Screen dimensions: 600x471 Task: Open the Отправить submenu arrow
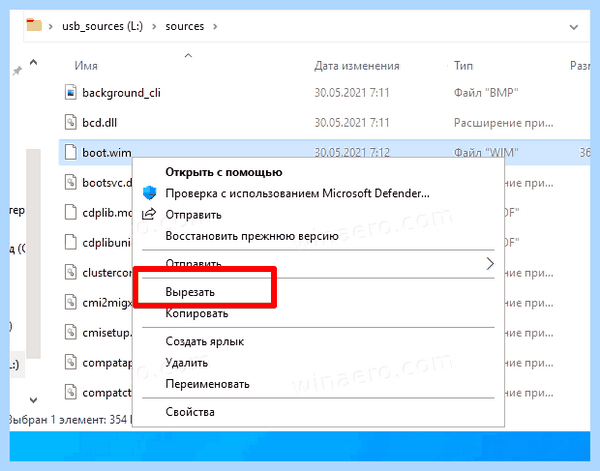coord(490,264)
